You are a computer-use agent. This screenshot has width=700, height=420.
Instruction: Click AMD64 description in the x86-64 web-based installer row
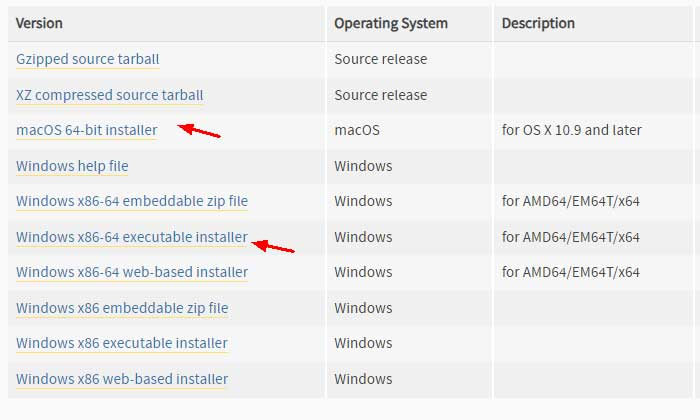click(x=571, y=272)
